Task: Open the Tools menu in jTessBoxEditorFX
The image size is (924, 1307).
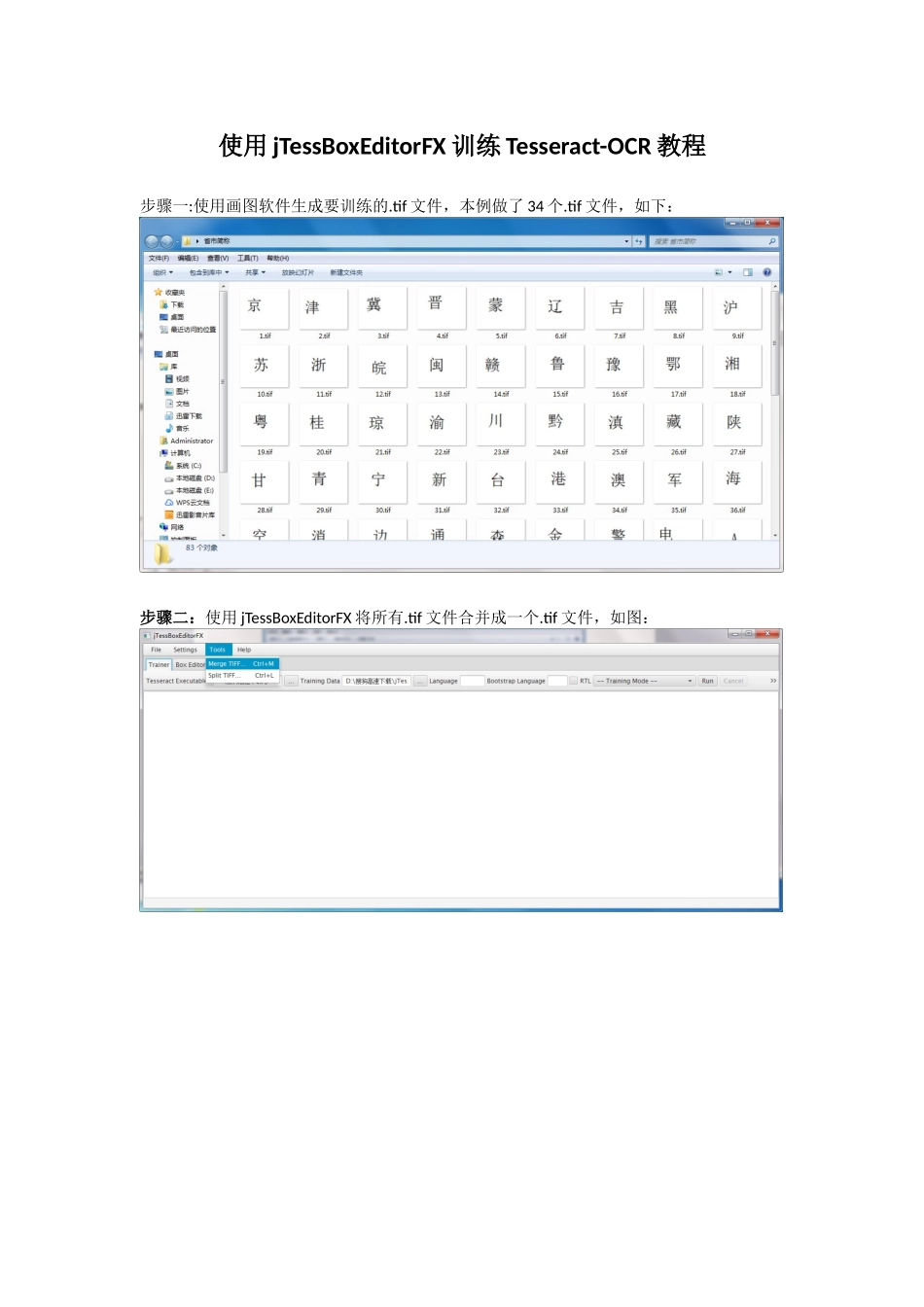Action: 218,650
